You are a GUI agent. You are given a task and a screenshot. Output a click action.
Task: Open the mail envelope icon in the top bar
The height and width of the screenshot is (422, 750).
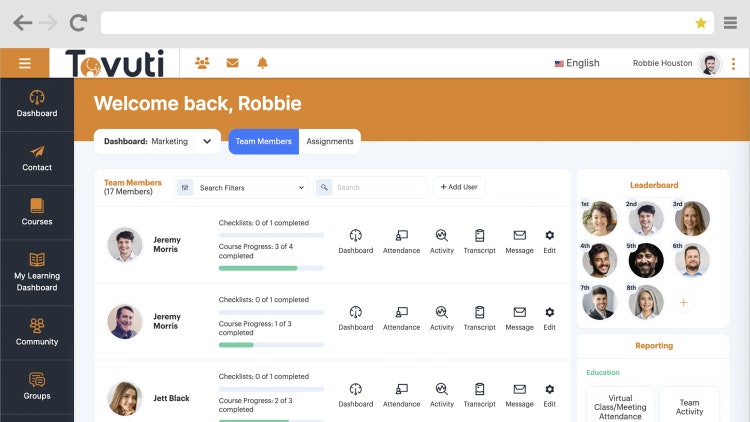click(232, 63)
